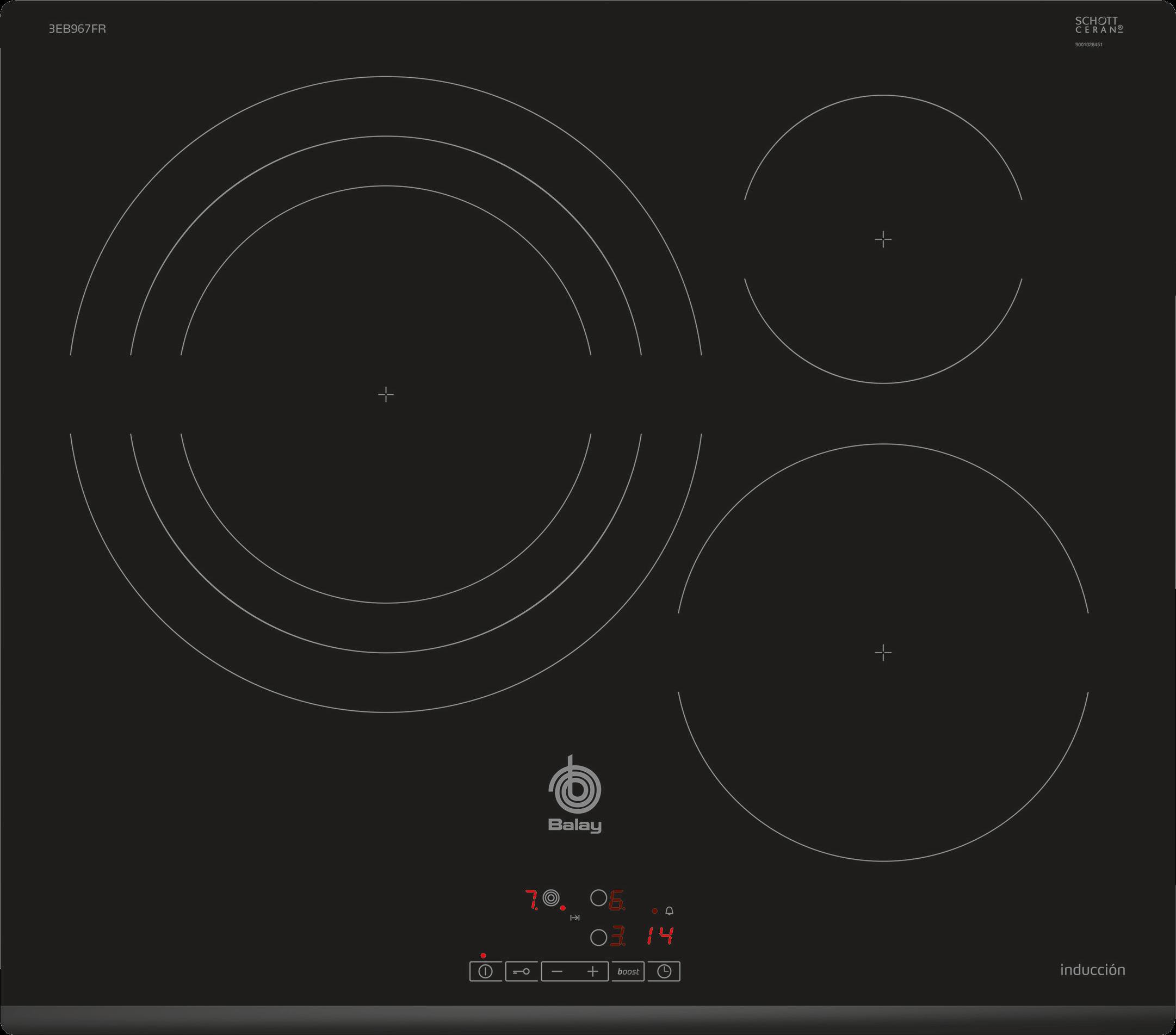Activate the boost function
The width and height of the screenshot is (1176, 1035).
click(x=628, y=972)
